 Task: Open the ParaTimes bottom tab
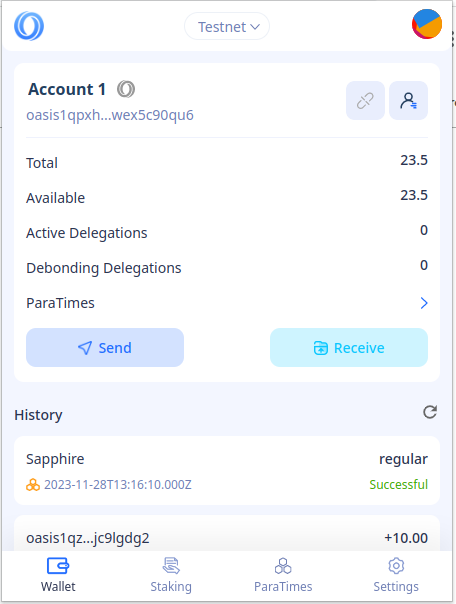[283, 575]
